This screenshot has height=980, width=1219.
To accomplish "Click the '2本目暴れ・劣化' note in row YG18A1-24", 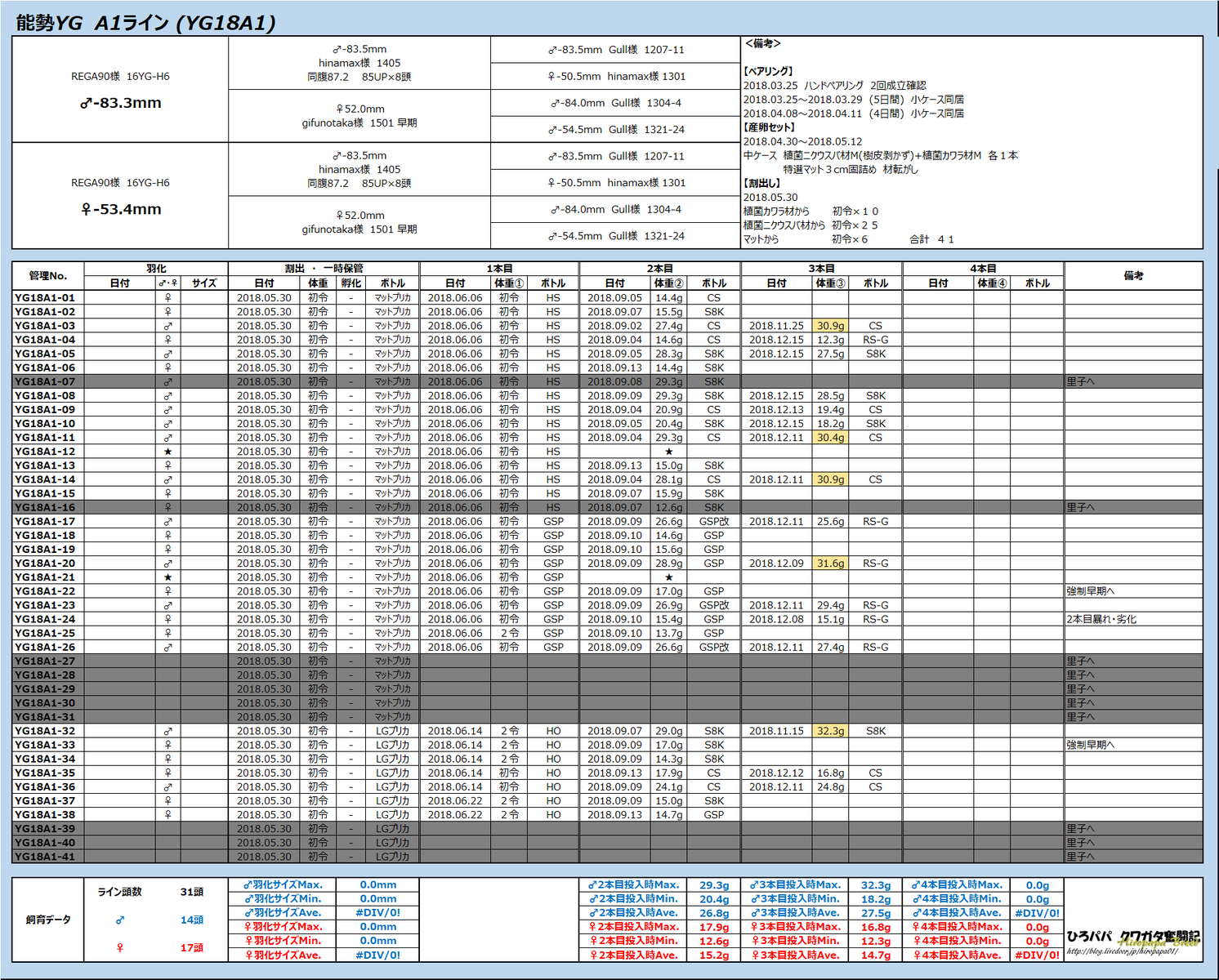I will coord(1101,619).
